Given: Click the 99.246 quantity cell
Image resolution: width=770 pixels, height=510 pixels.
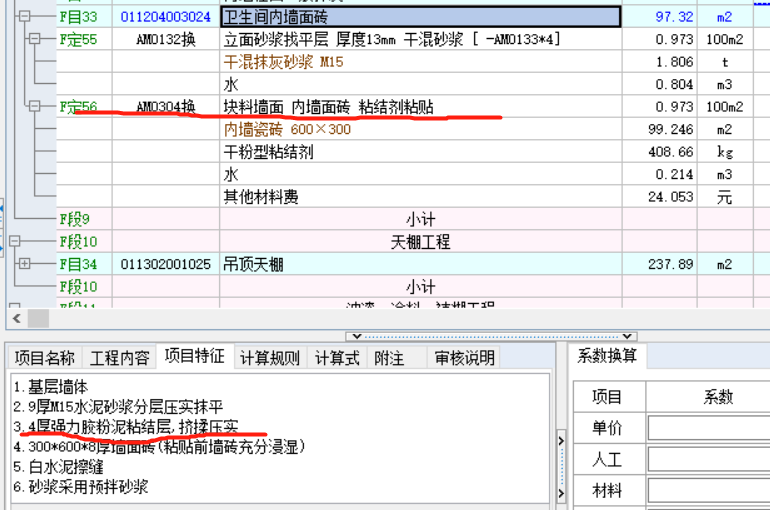Looking at the screenshot, I should coord(660,130).
